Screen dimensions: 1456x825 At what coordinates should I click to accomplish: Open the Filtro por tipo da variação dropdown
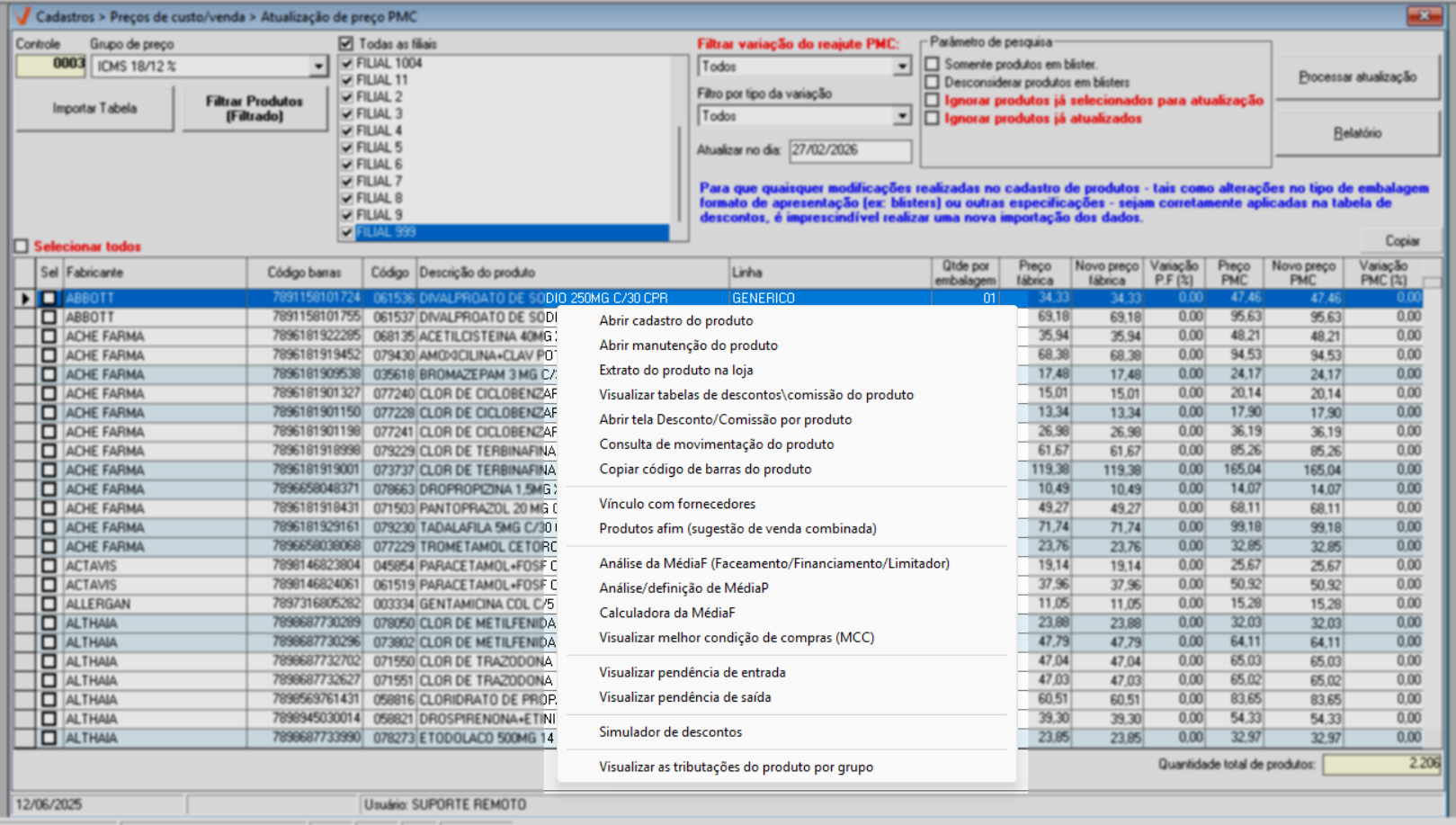[x=901, y=116]
